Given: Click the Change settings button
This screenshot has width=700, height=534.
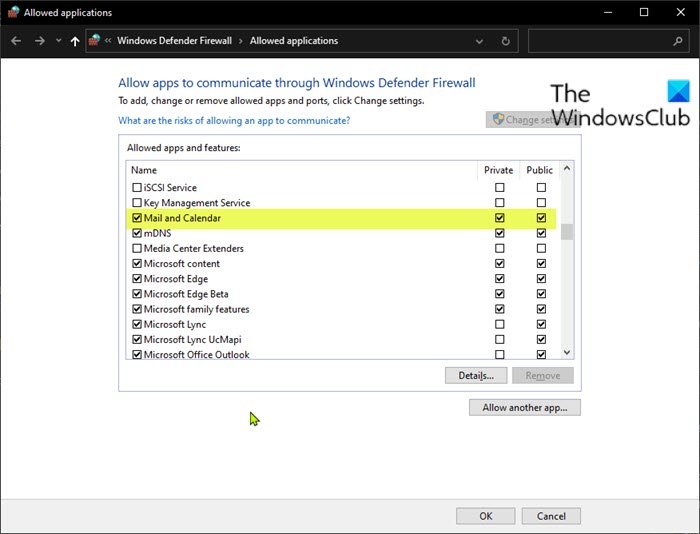Looking at the screenshot, I should 533,120.
